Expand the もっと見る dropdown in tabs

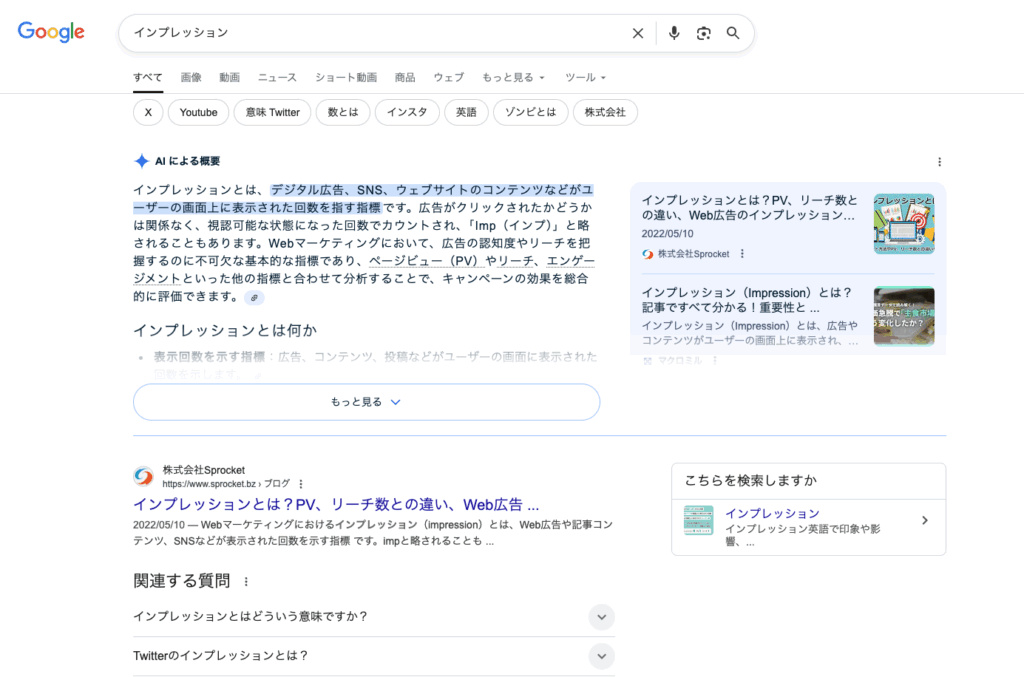point(513,77)
